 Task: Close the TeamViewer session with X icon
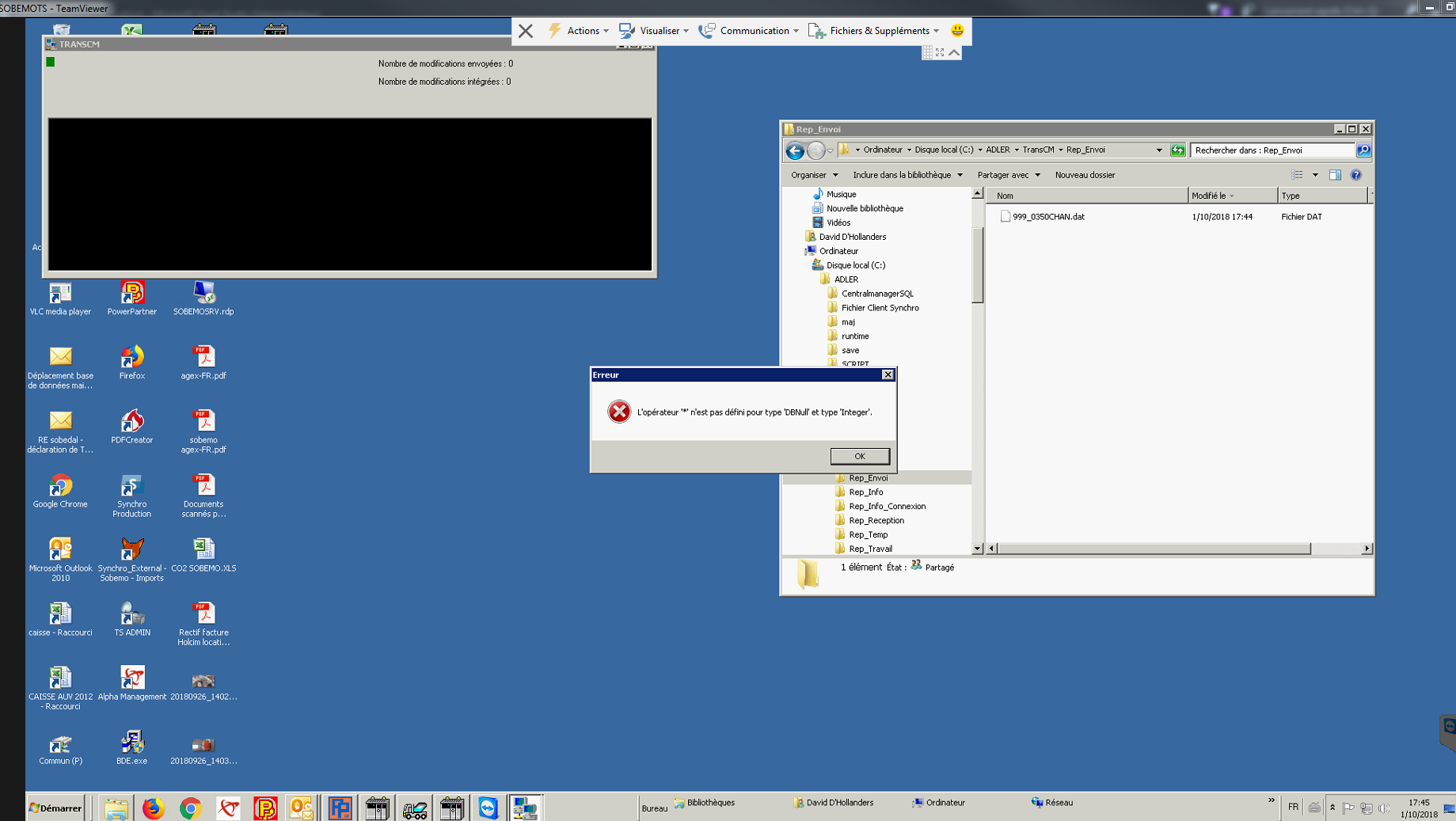click(x=526, y=31)
